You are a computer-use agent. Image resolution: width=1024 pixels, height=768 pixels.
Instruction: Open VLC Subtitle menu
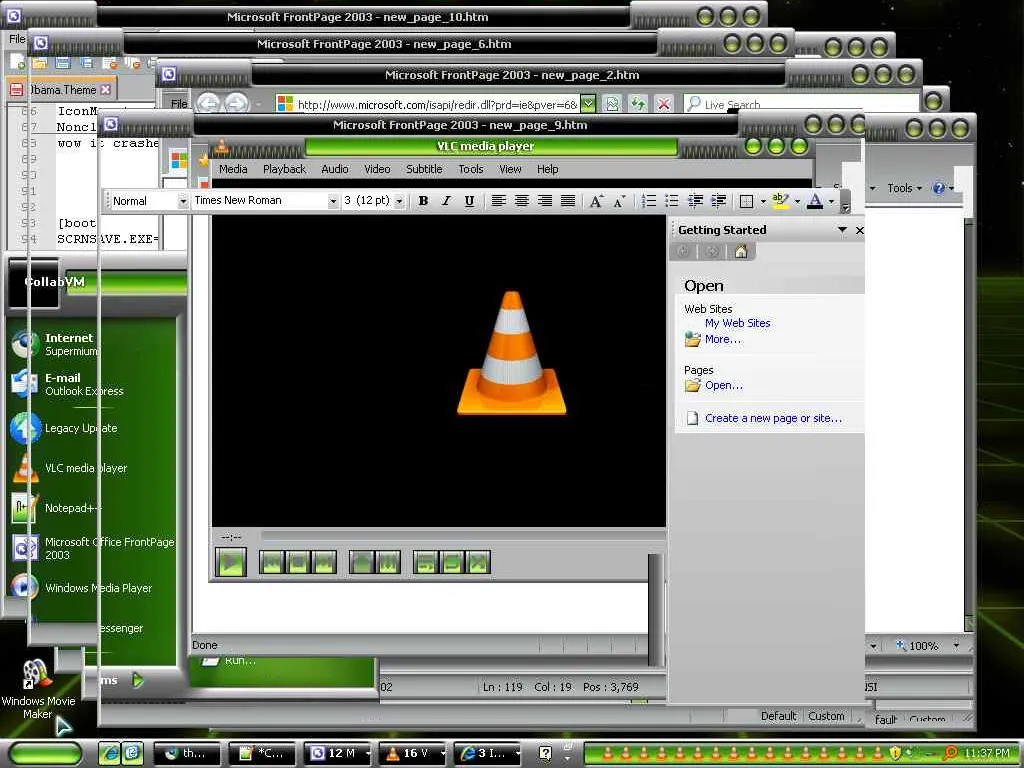[x=424, y=169]
